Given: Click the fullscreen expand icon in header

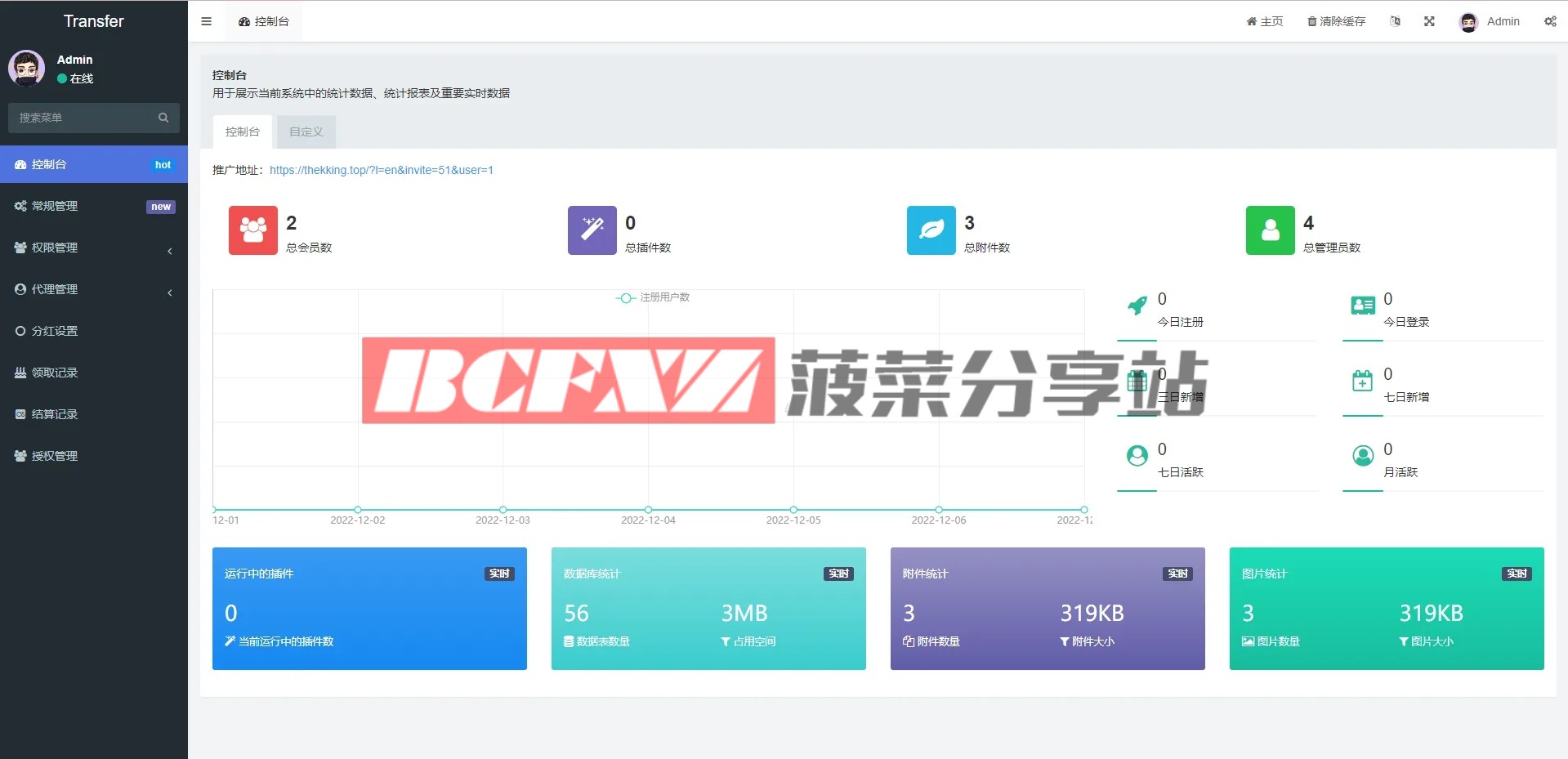Looking at the screenshot, I should [x=1429, y=21].
